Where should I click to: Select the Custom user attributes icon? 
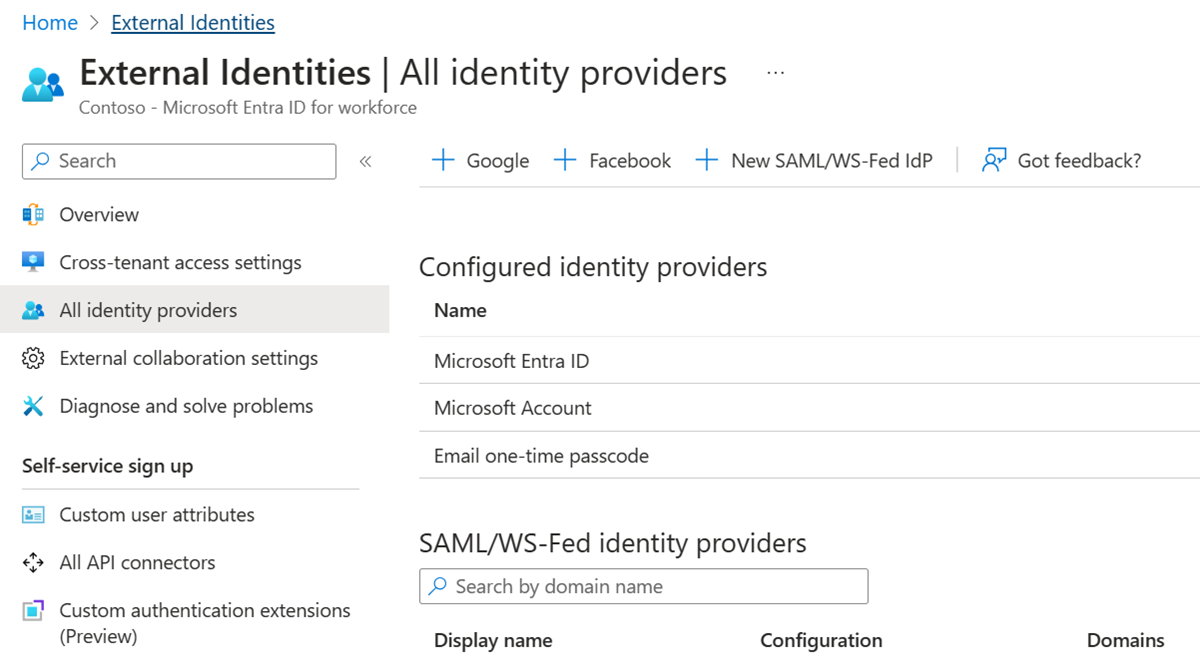tap(33, 514)
